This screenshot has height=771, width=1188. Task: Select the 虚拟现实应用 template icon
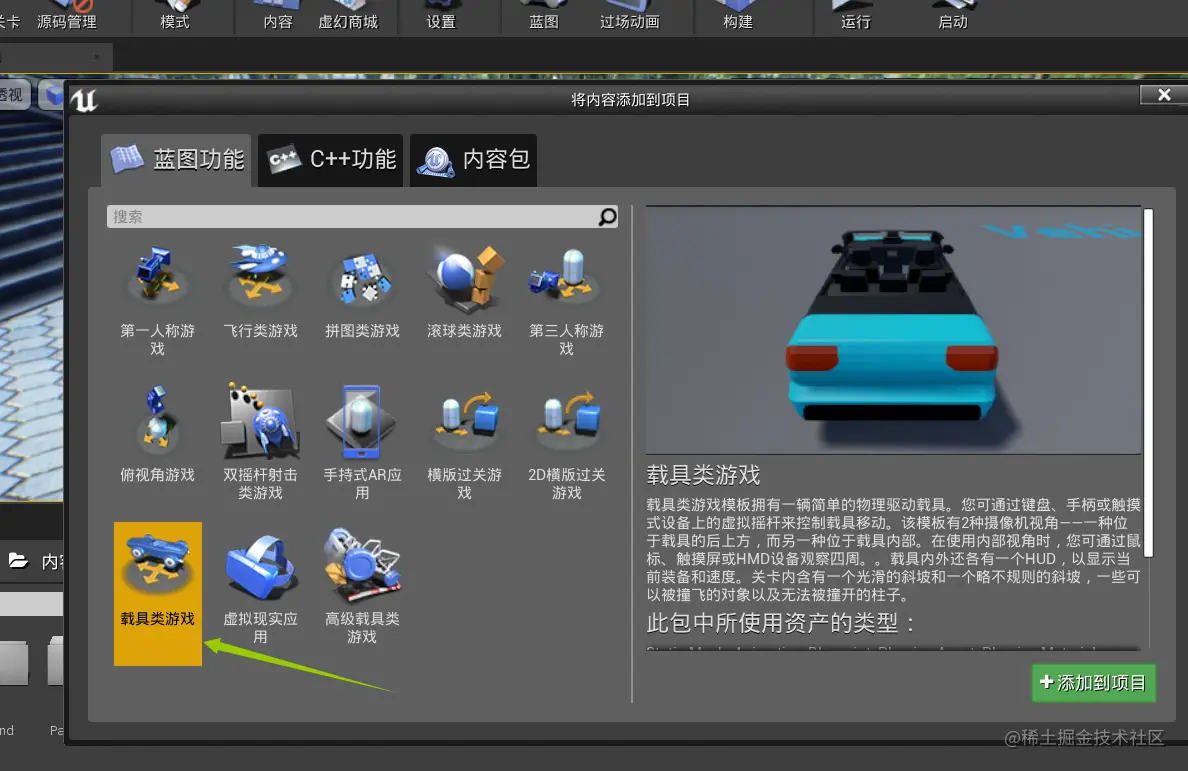click(259, 565)
